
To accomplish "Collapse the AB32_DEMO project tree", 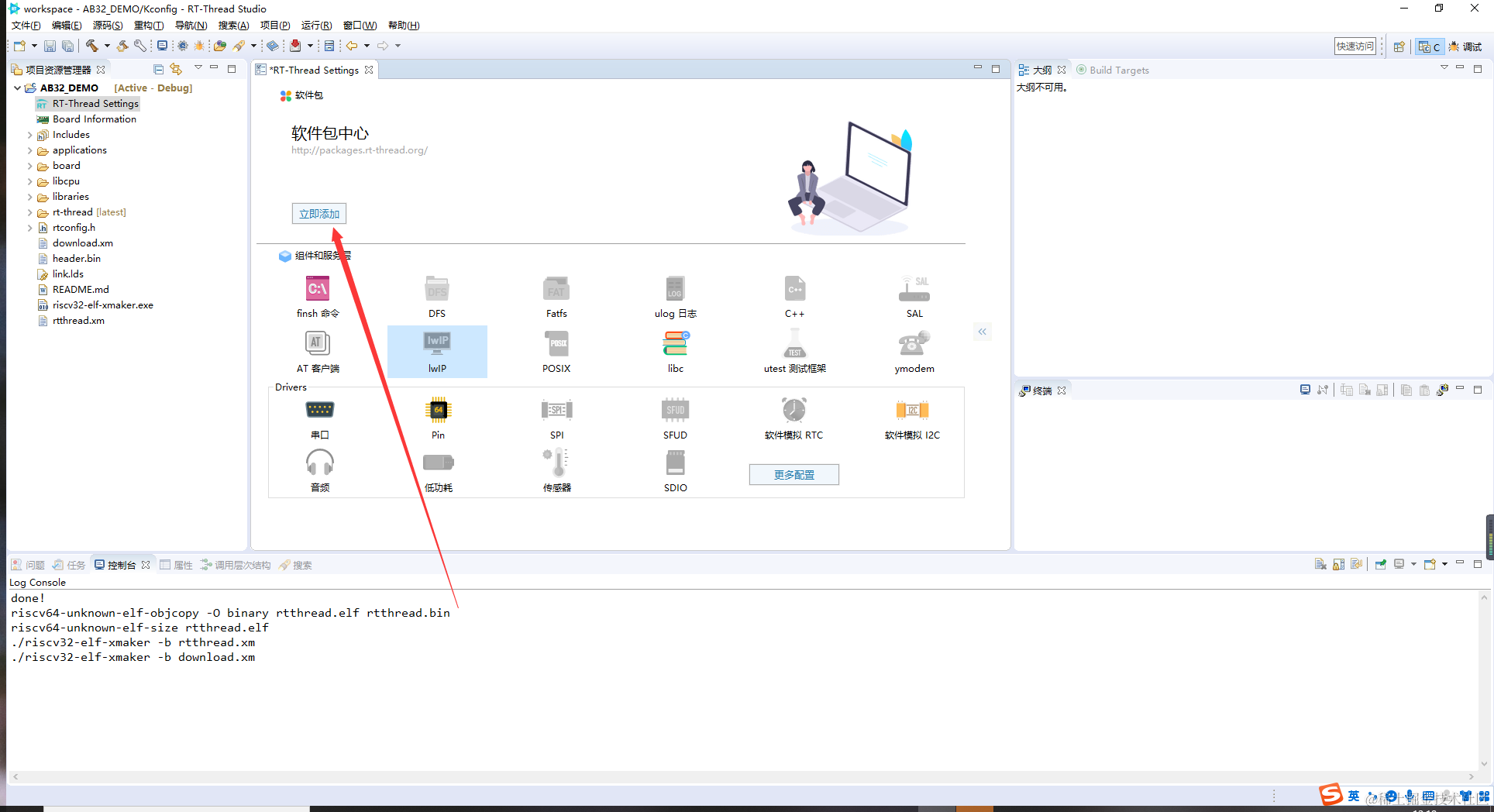I will coord(17,88).
